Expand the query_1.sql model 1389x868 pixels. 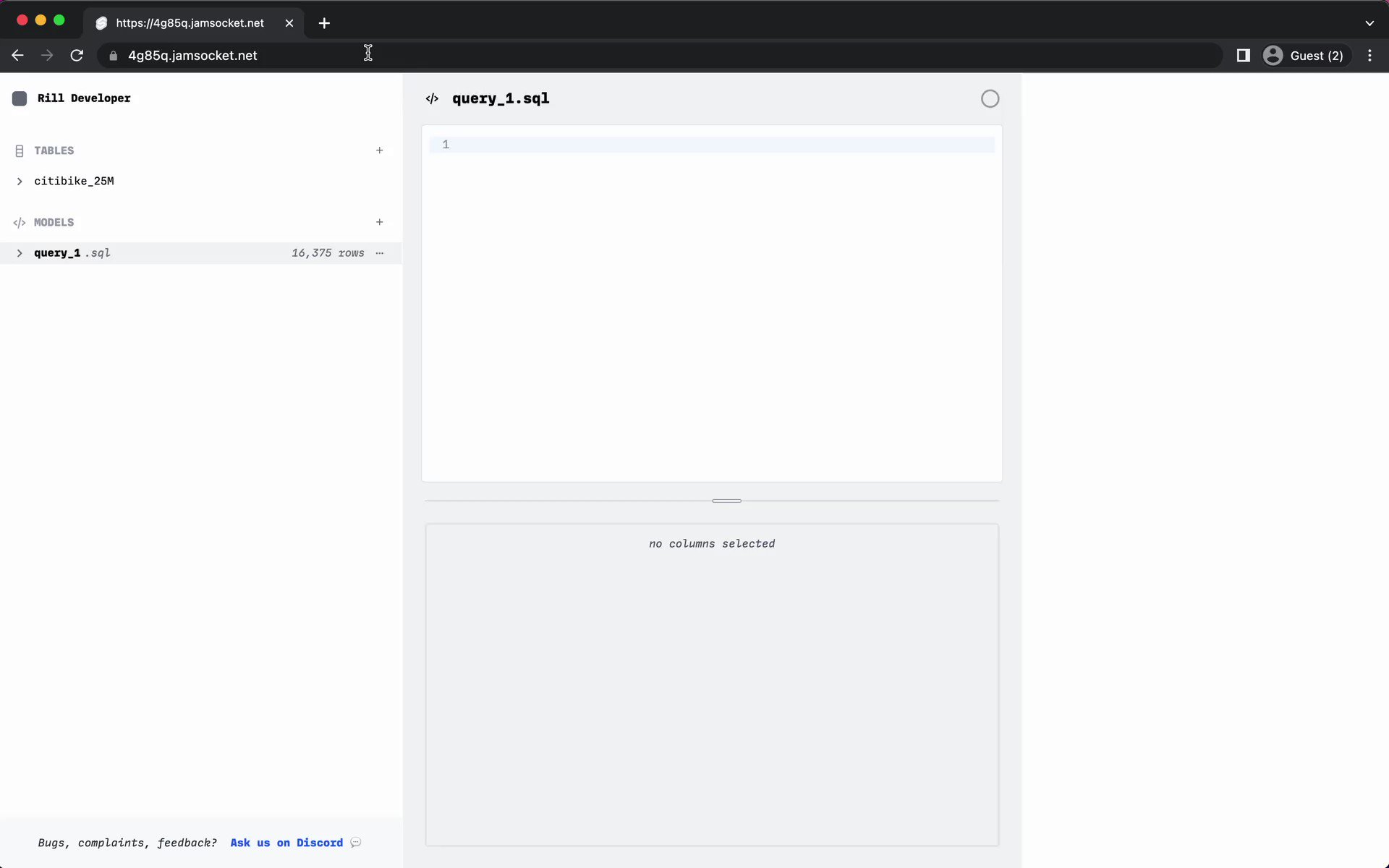[20, 253]
